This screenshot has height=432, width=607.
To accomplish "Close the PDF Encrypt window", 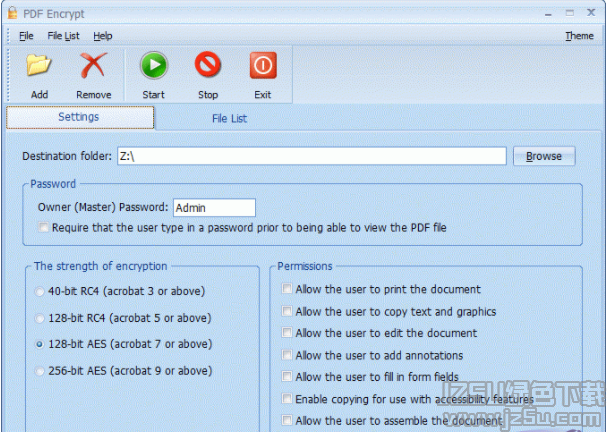I will point(591,12).
